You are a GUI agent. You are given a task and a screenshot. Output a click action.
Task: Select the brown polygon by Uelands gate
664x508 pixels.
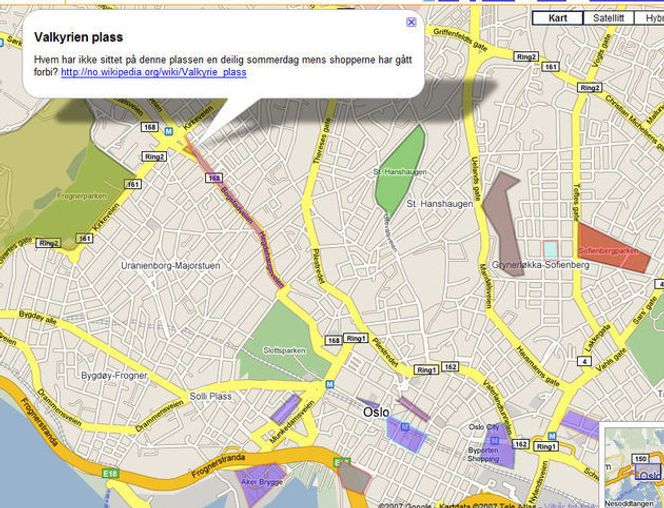[x=504, y=222]
